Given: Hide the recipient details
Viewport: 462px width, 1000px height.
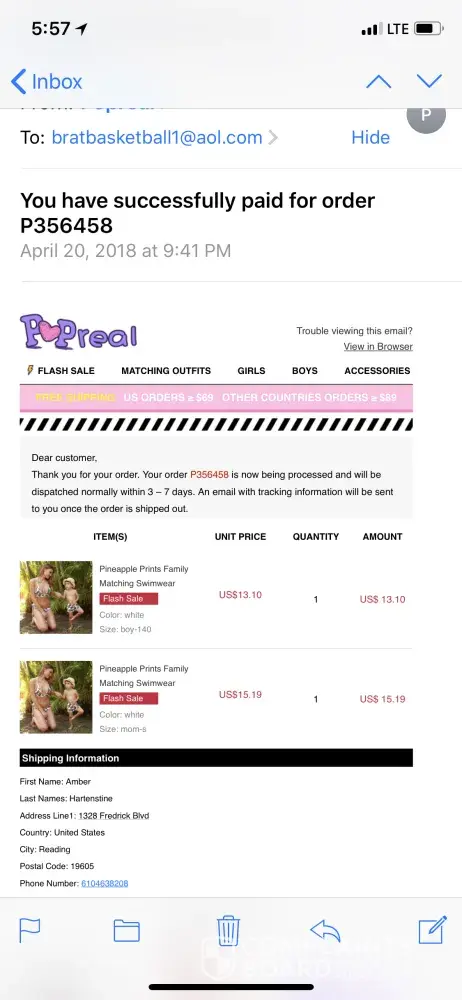Looking at the screenshot, I should (x=370, y=137).
